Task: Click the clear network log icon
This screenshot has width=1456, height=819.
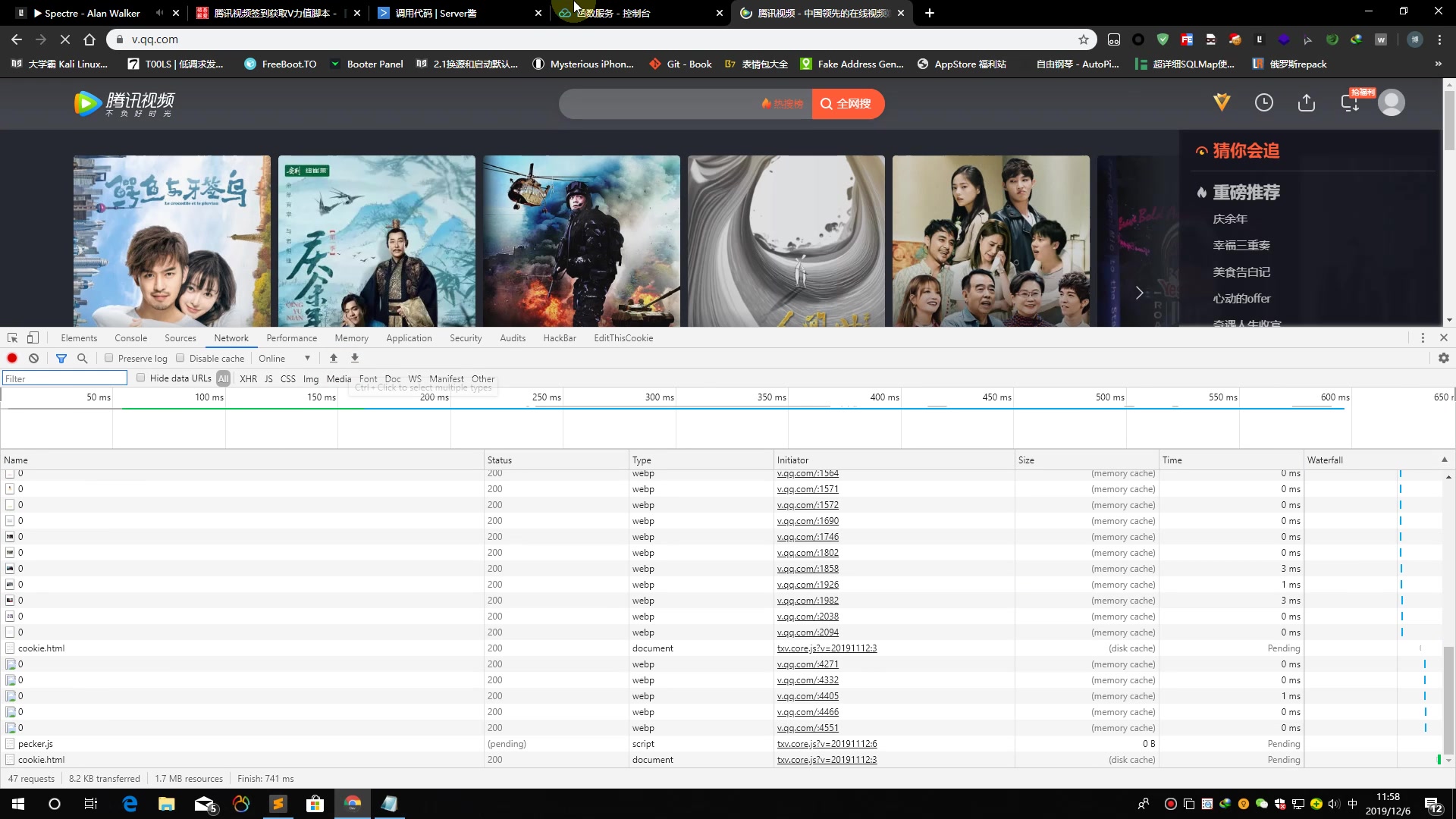Action: point(34,358)
